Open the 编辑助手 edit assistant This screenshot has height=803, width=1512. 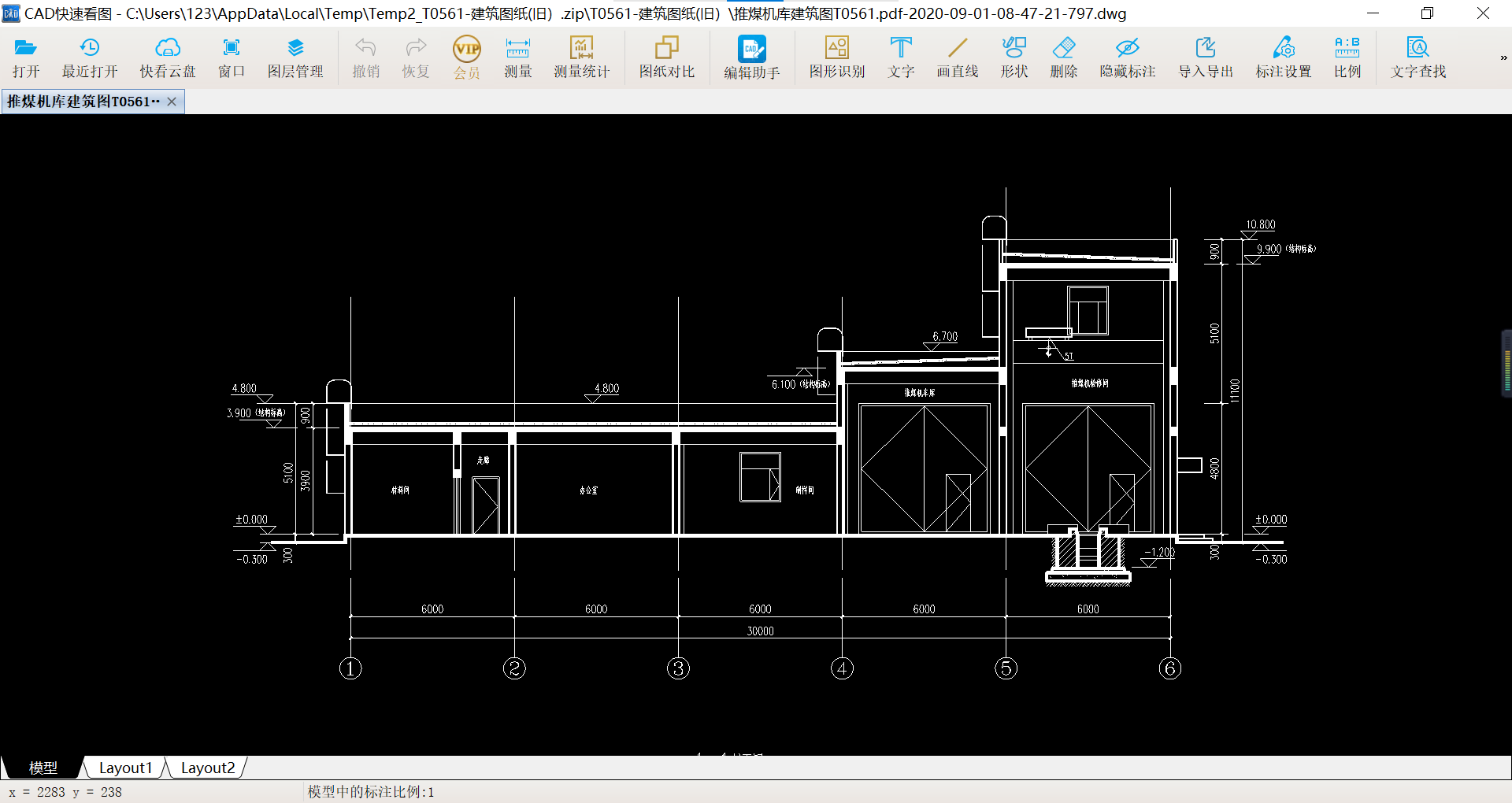751,58
